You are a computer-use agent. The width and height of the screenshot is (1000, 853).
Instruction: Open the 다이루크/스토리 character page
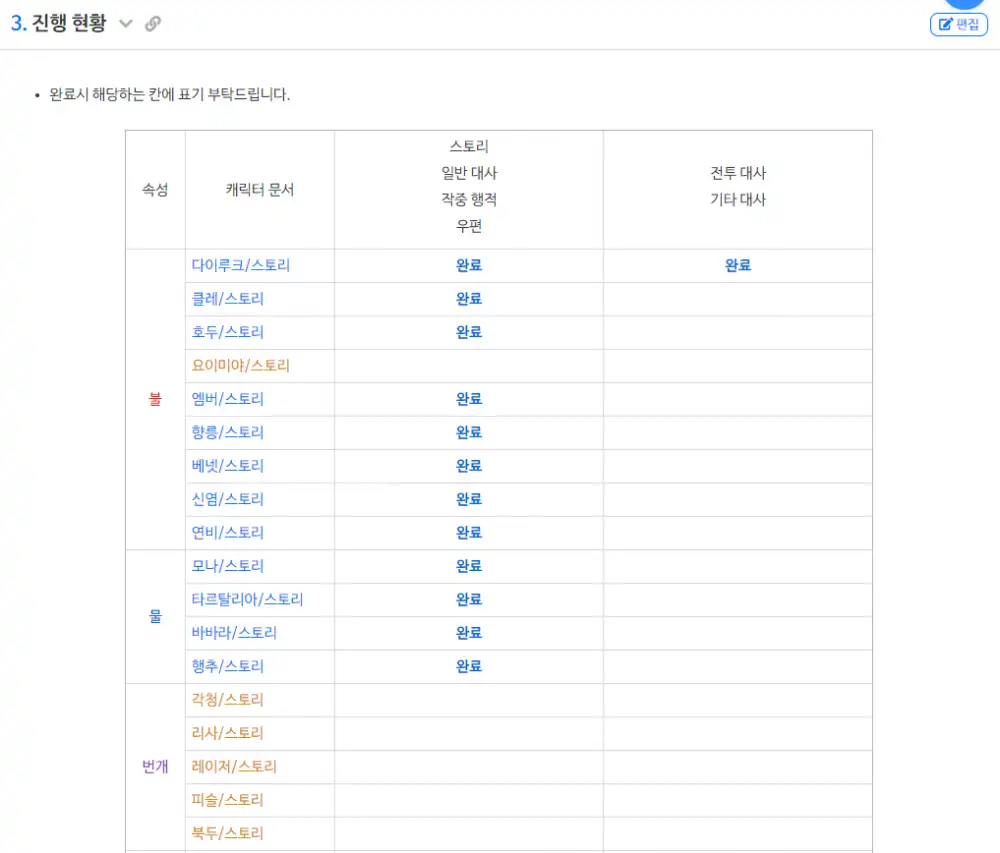click(x=240, y=266)
